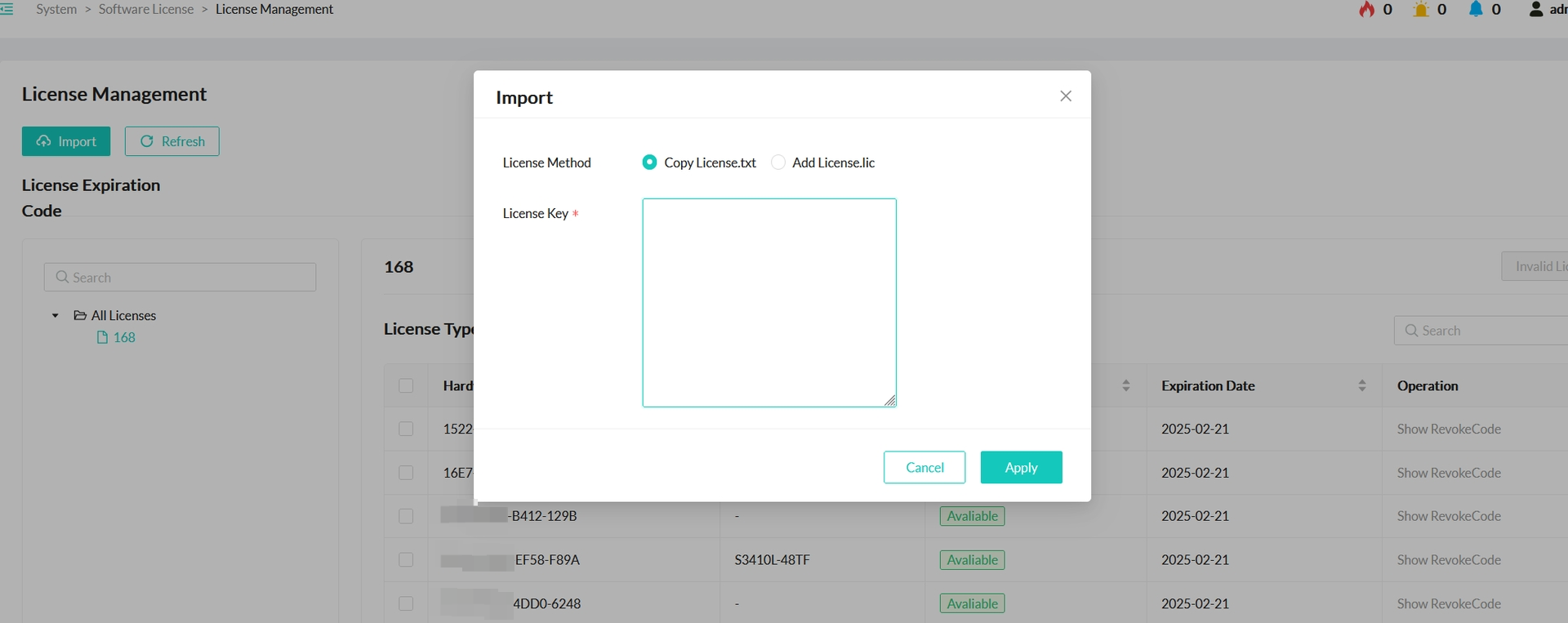
Task: Open the admin user profile icon
Action: 1535,9
